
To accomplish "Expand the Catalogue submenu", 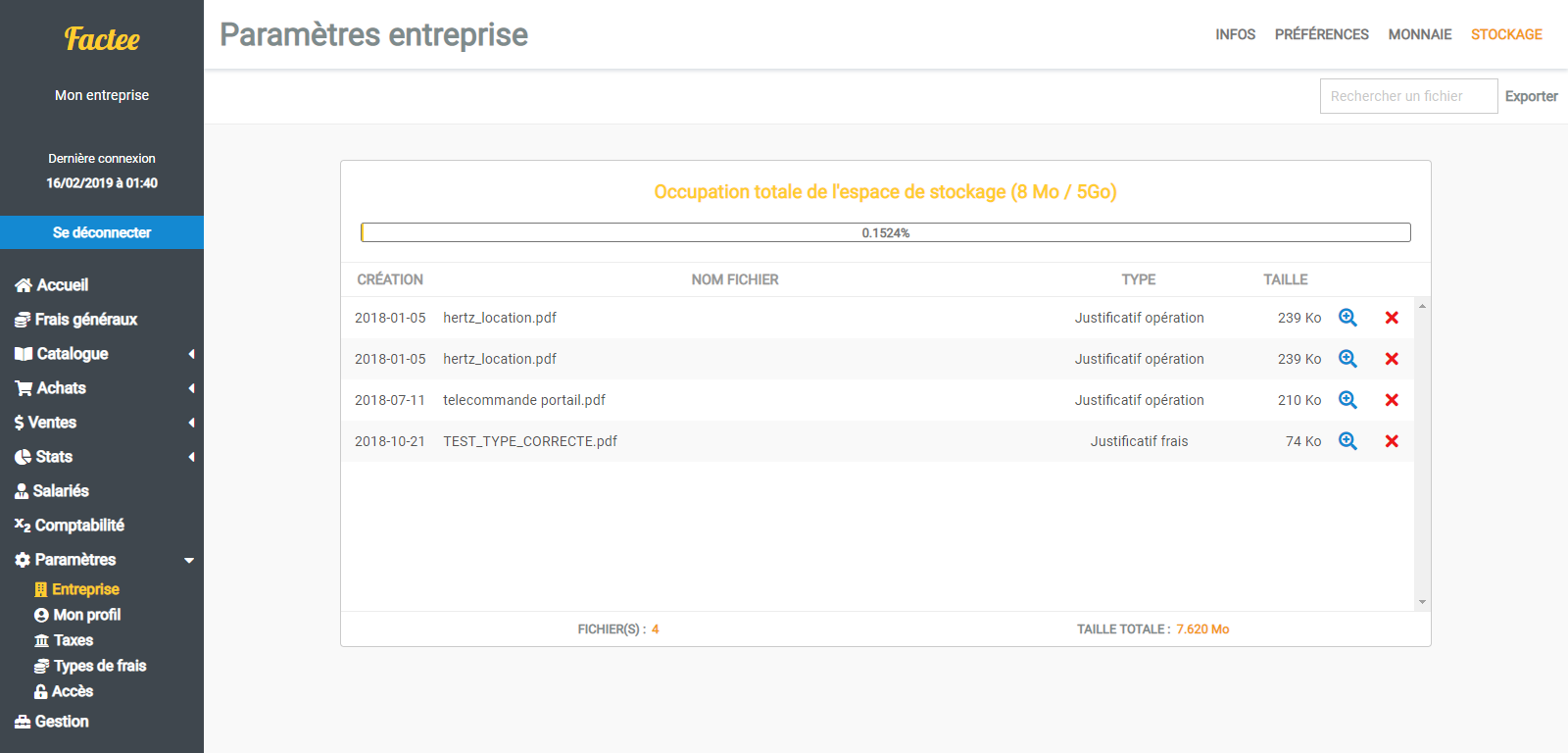I will pyautogui.click(x=191, y=354).
